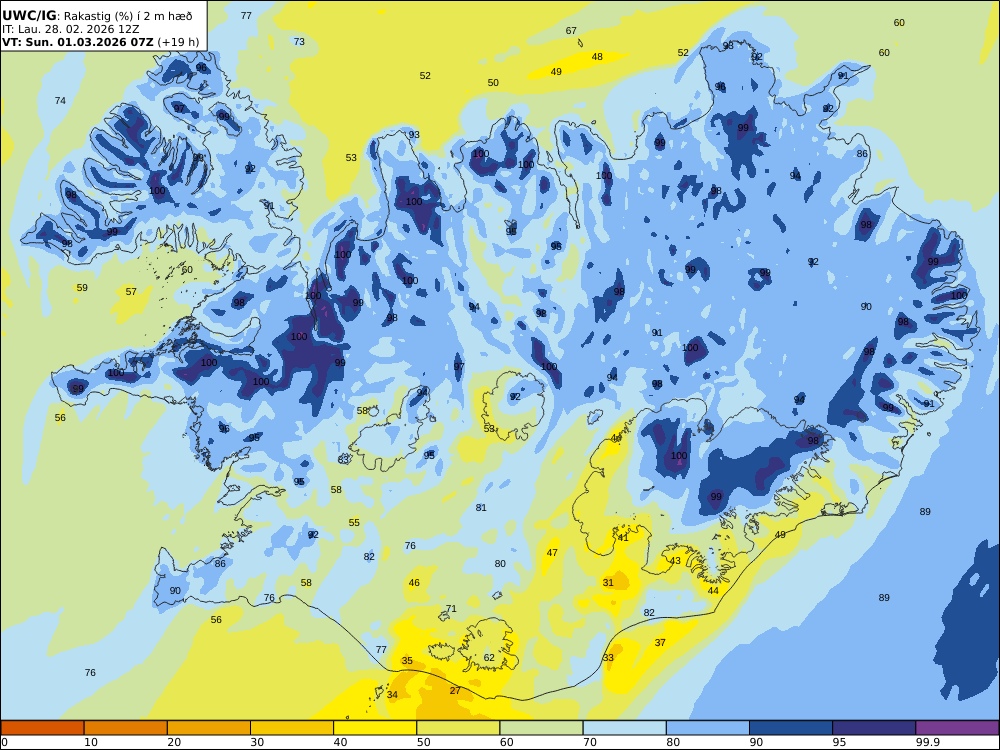This screenshot has width=1000, height=750.
Task: Click the lowest humidity value '27' on map
Action: (455, 691)
